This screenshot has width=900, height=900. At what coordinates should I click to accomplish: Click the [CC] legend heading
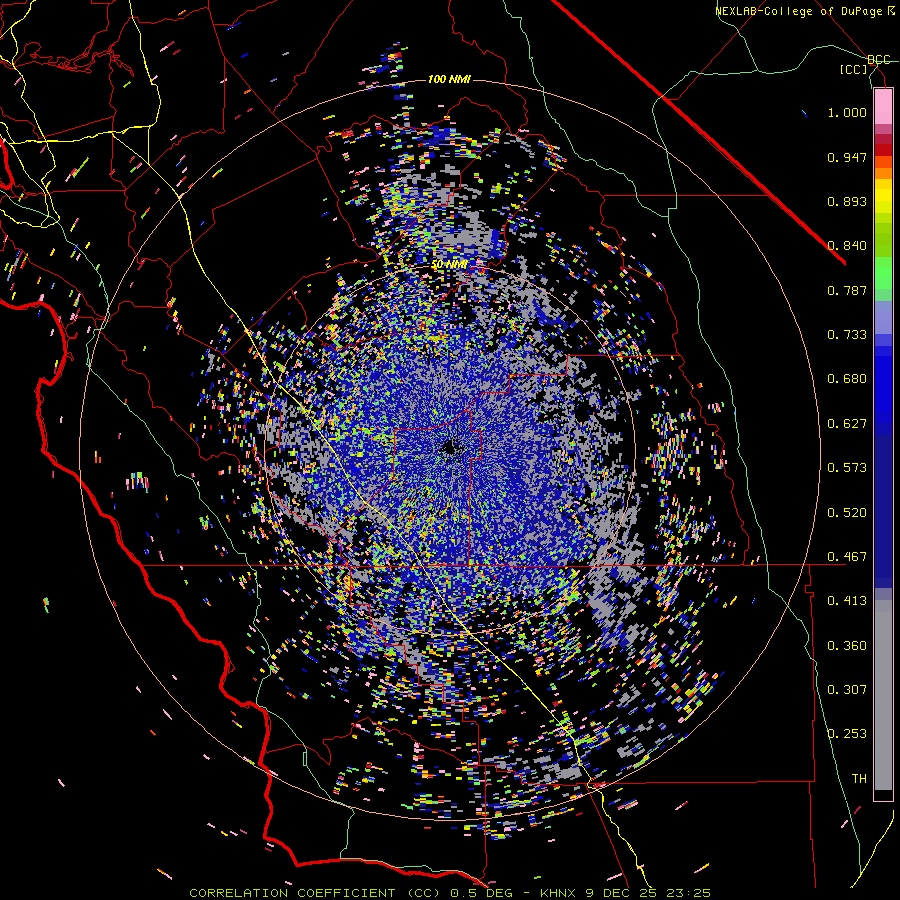[854, 69]
